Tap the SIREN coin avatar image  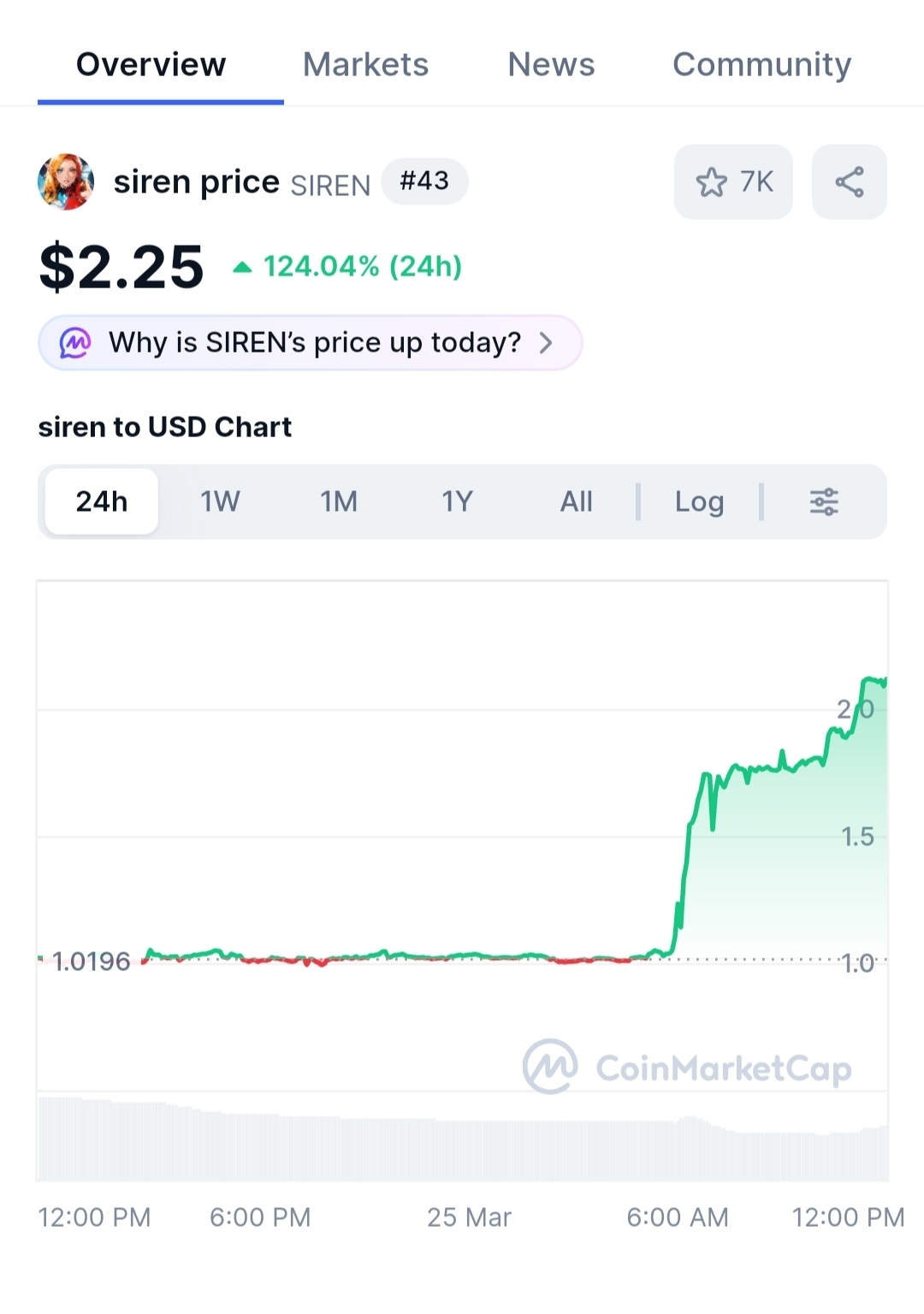(x=66, y=182)
